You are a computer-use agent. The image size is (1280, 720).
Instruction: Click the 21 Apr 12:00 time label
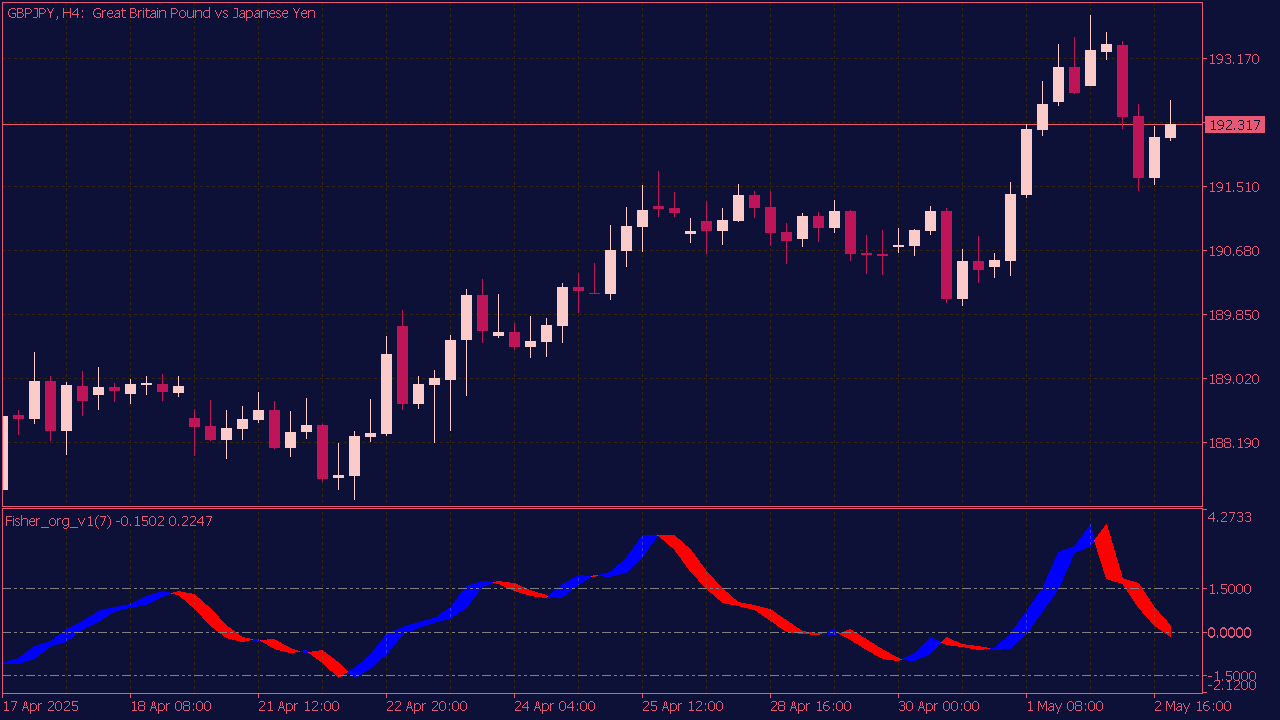pyautogui.click(x=299, y=706)
